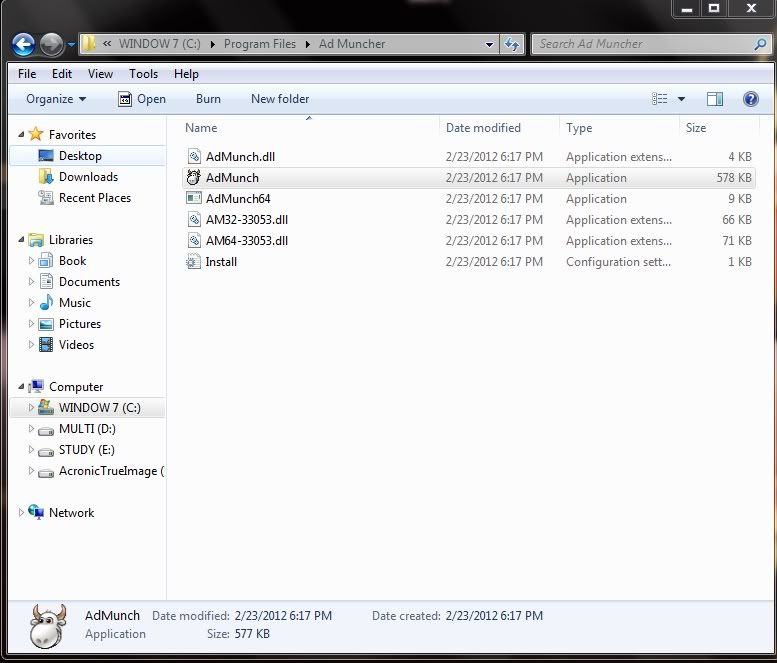777x663 pixels.
Task: Expand the MULTI (D:) drive
Action: coord(31,428)
